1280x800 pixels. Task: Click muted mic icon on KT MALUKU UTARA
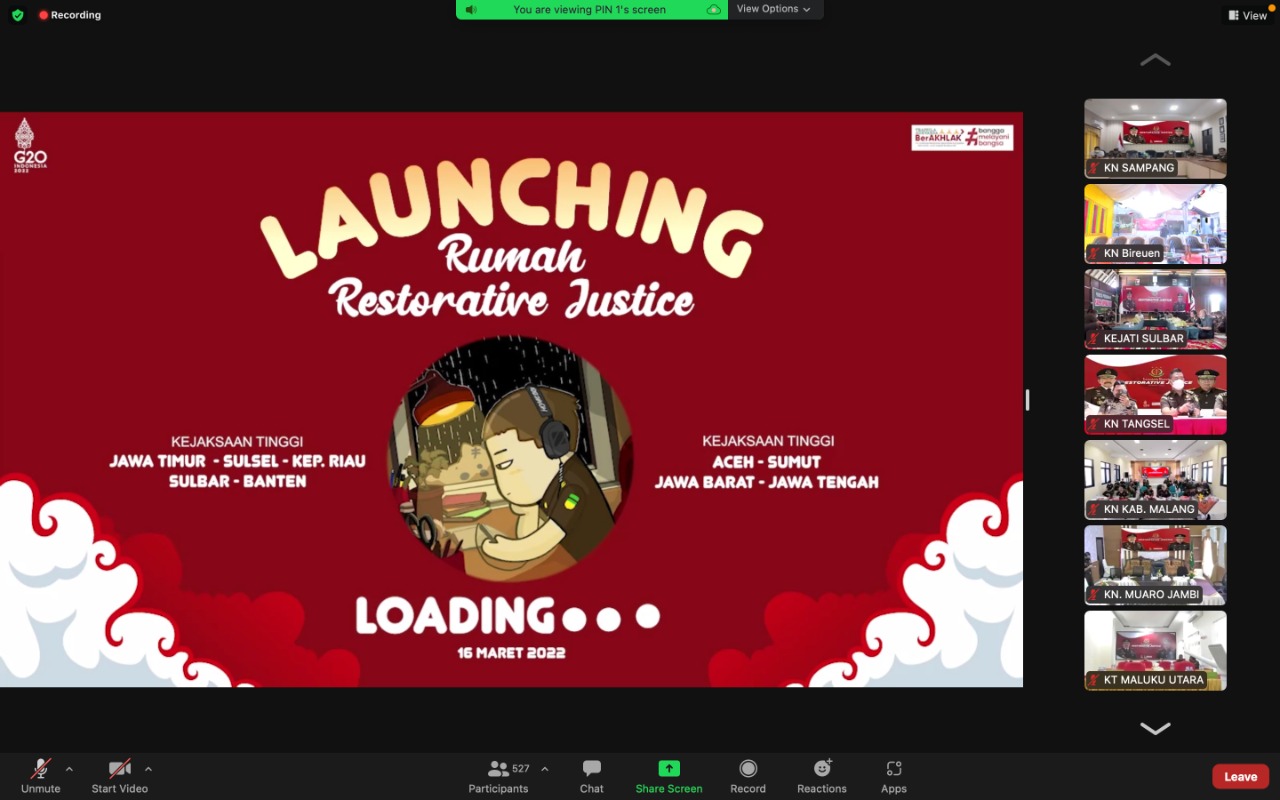click(x=1094, y=680)
